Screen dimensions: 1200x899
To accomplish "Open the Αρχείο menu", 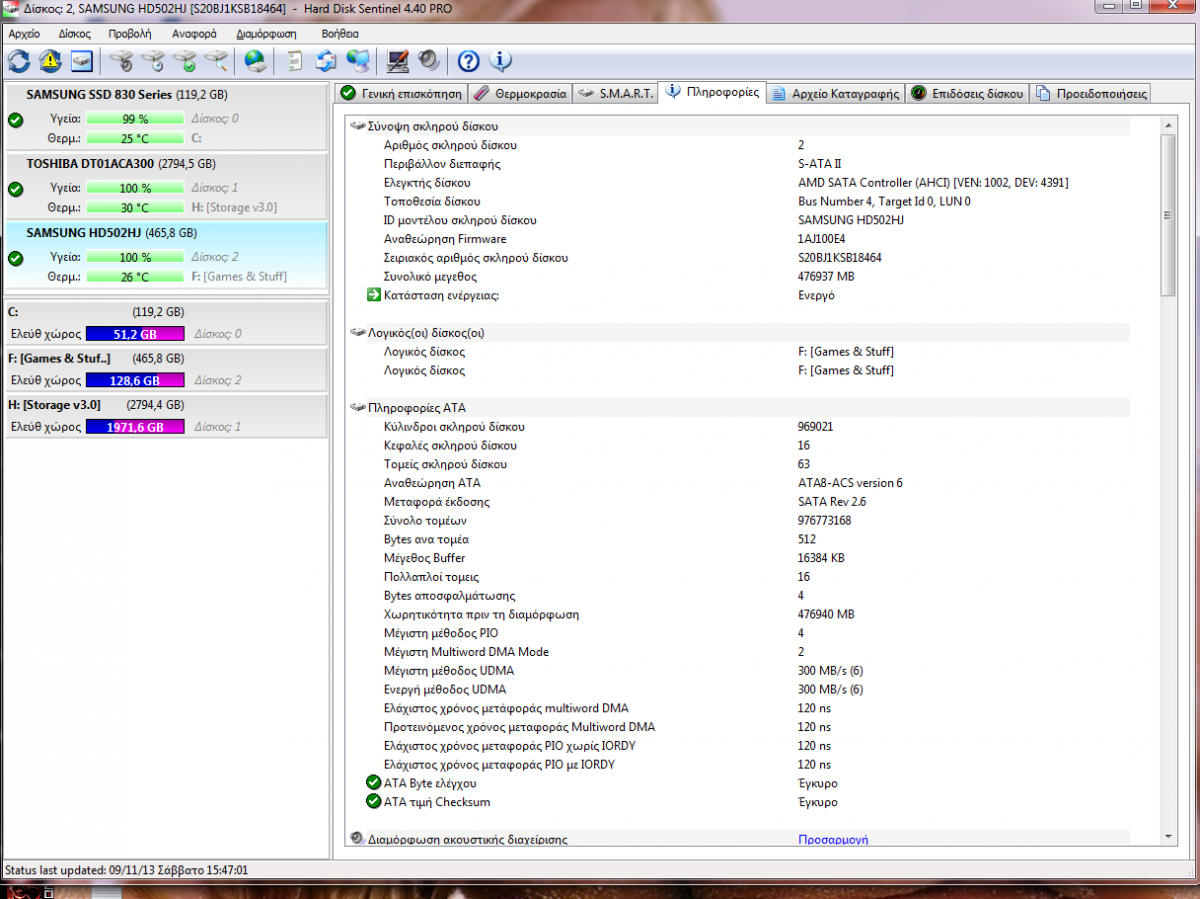I will click(24, 33).
